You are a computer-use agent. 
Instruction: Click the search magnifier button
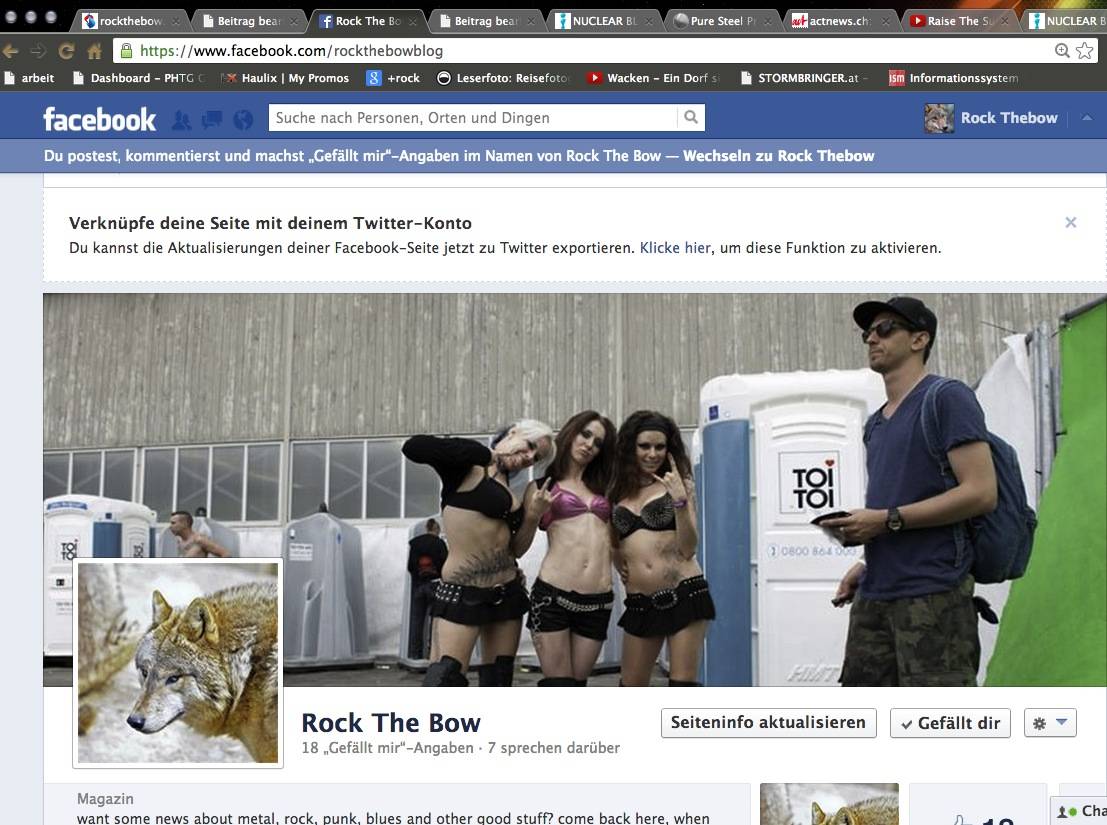click(x=691, y=118)
